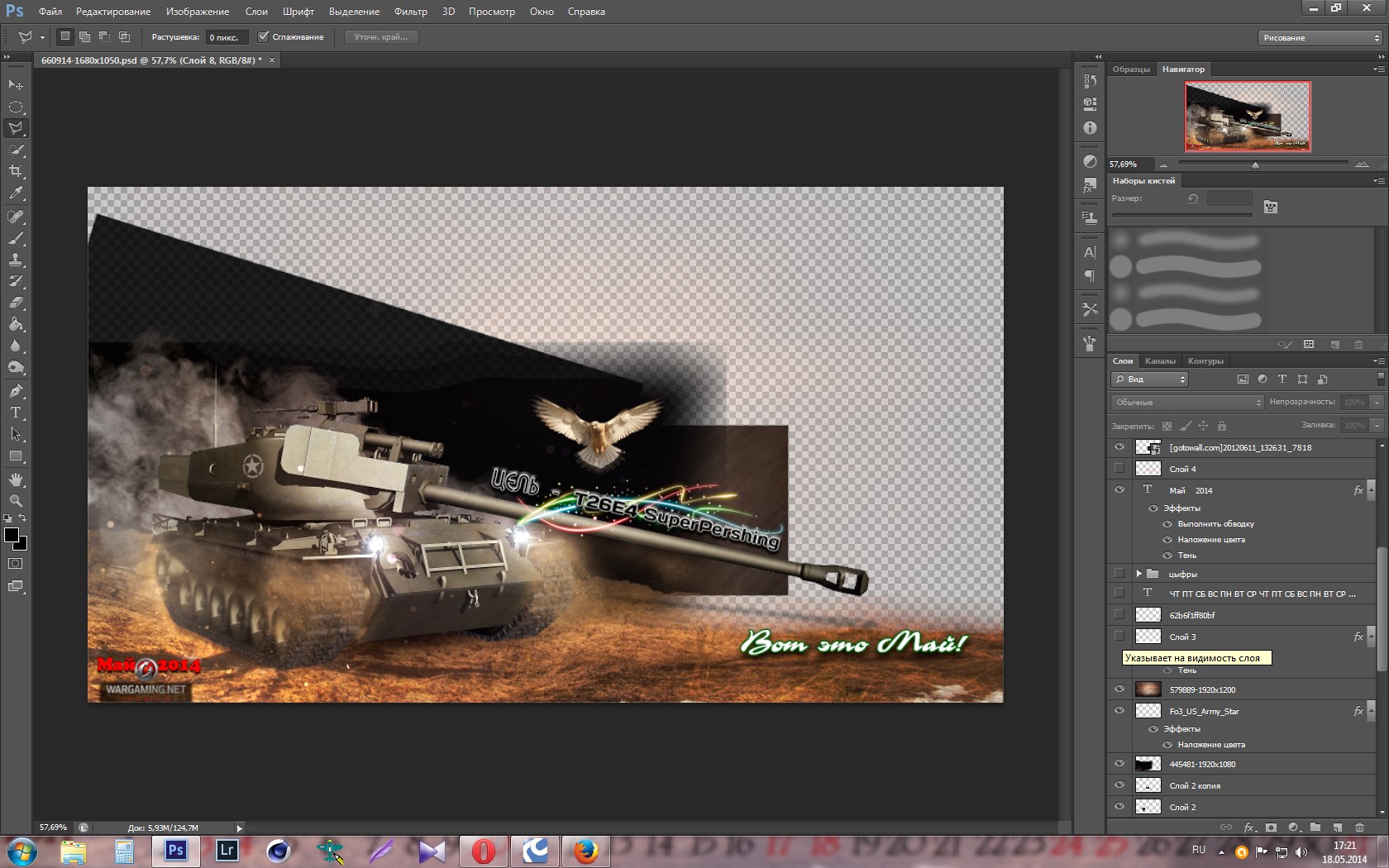Screen dimensions: 1389x868
Task: Click the delete layer trash icon
Action: (1359, 827)
